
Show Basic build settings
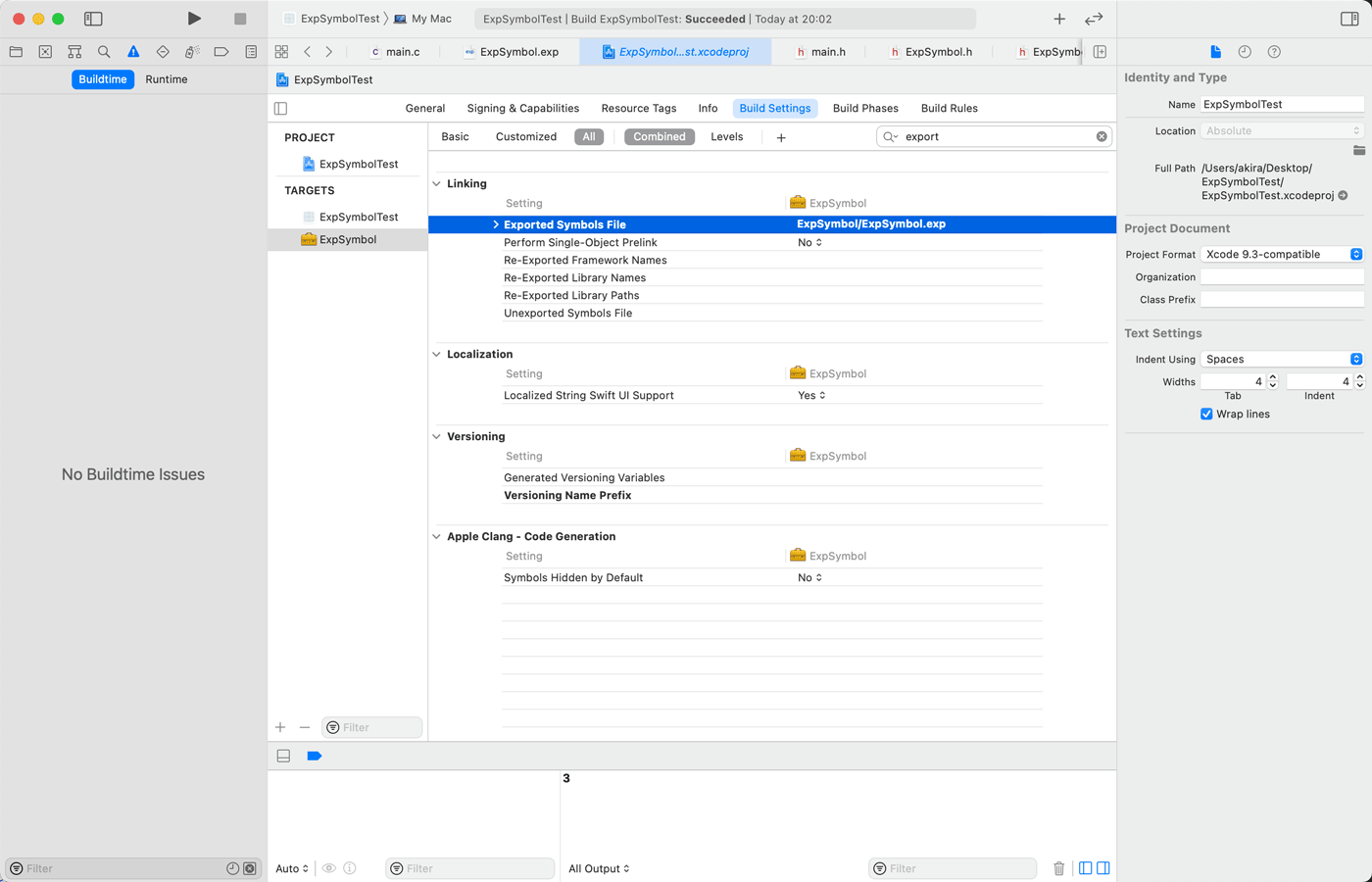click(x=455, y=137)
